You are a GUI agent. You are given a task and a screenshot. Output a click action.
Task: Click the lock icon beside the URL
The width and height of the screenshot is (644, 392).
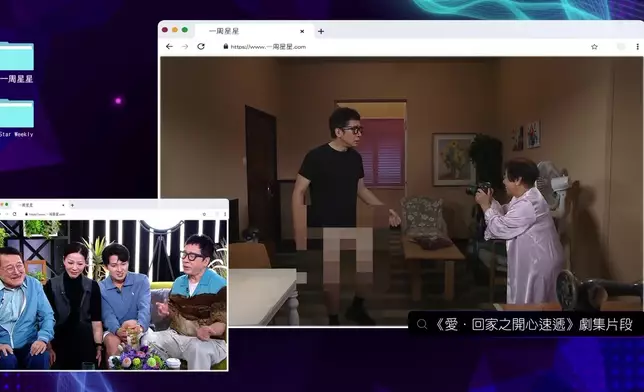click(225, 46)
